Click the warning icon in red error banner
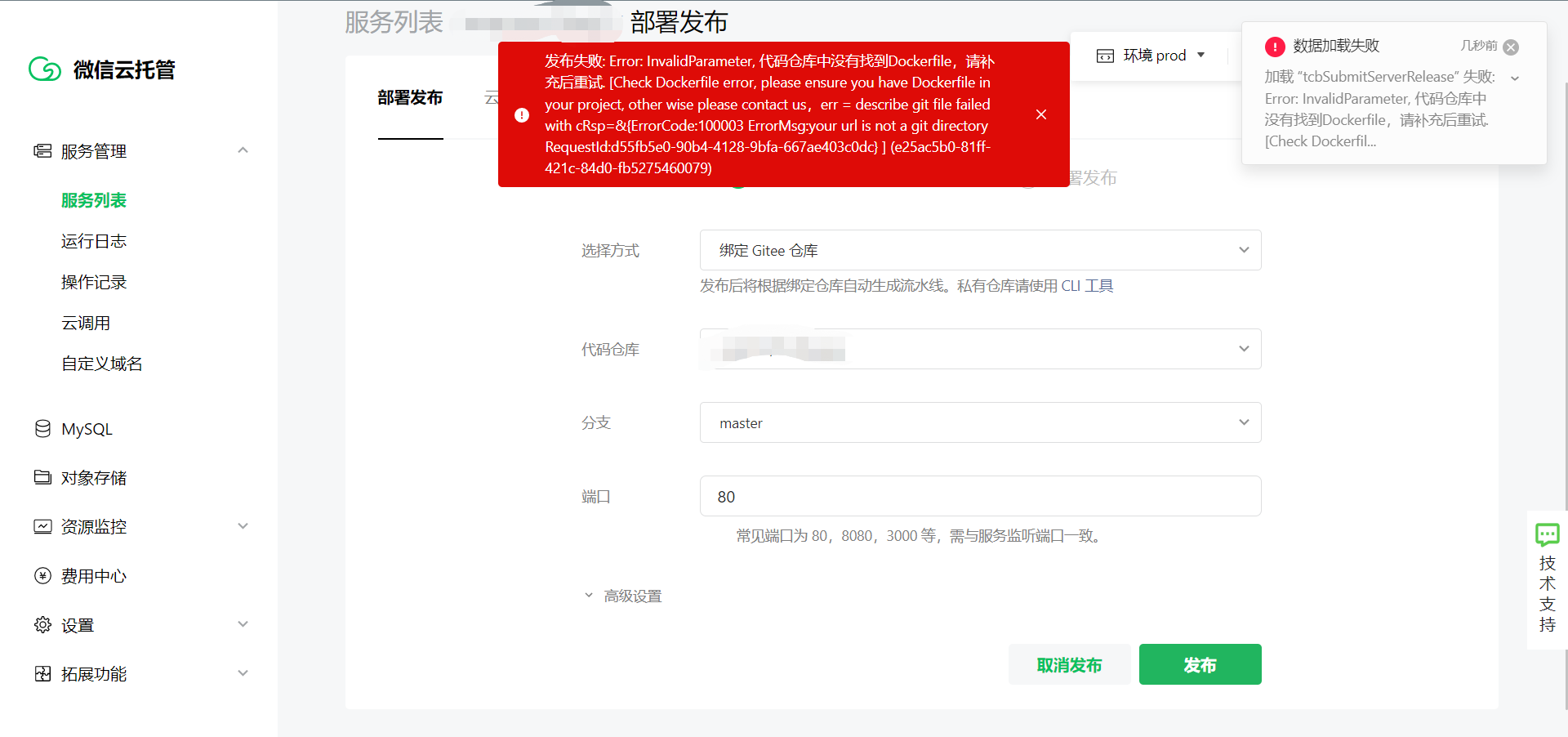The width and height of the screenshot is (1568, 737). click(522, 115)
